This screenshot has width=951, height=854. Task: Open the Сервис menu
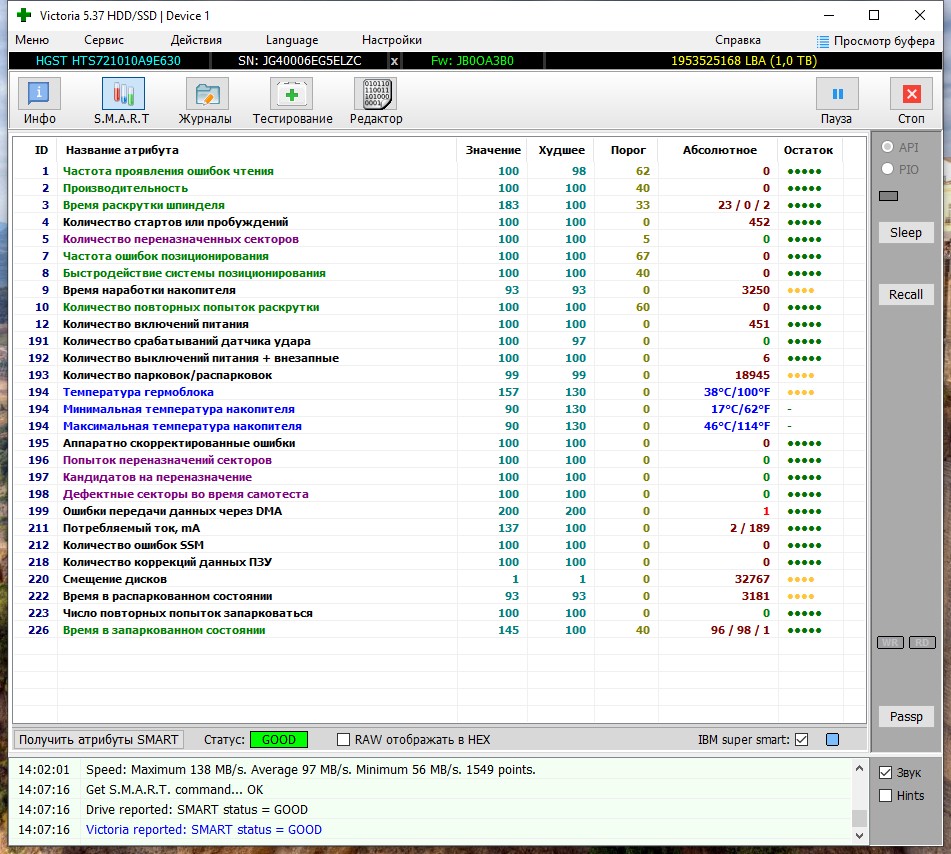104,40
